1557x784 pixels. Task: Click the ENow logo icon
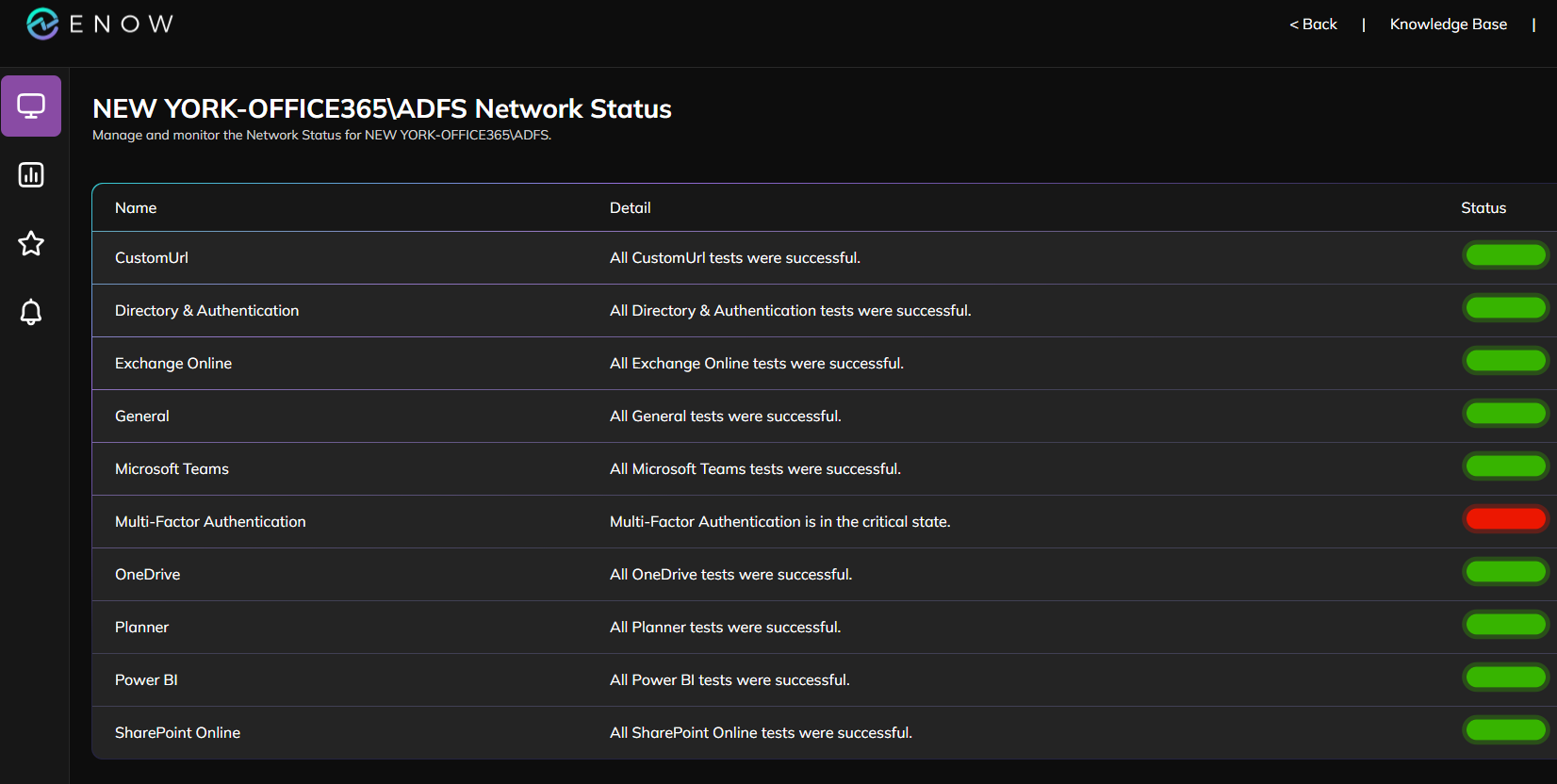pos(42,24)
